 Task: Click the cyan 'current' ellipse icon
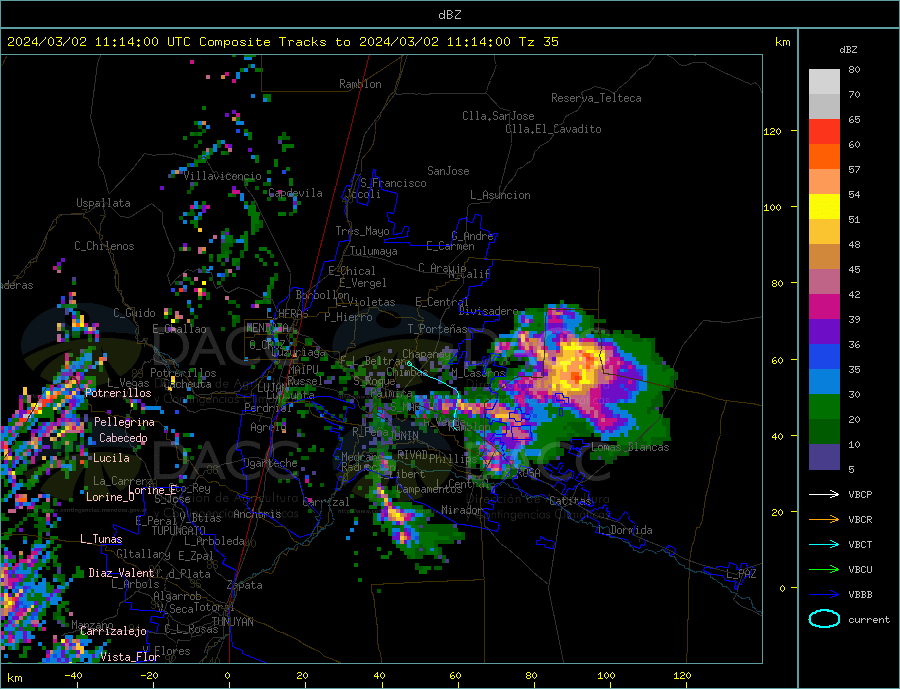coord(824,619)
